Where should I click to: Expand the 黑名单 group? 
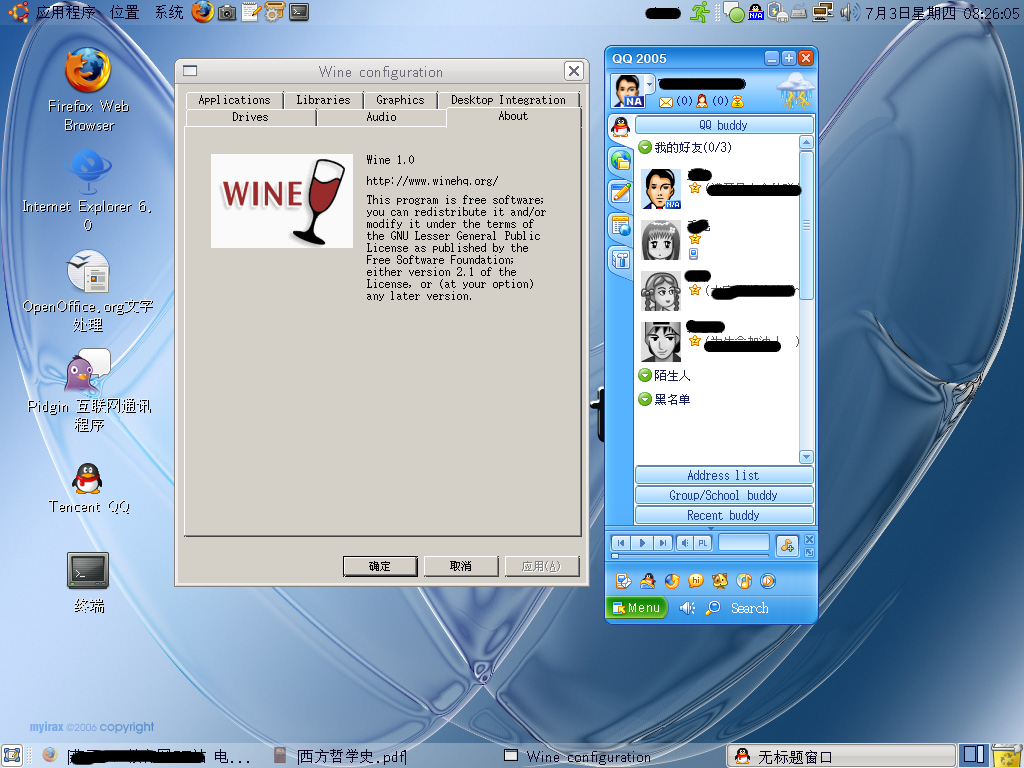[645, 398]
